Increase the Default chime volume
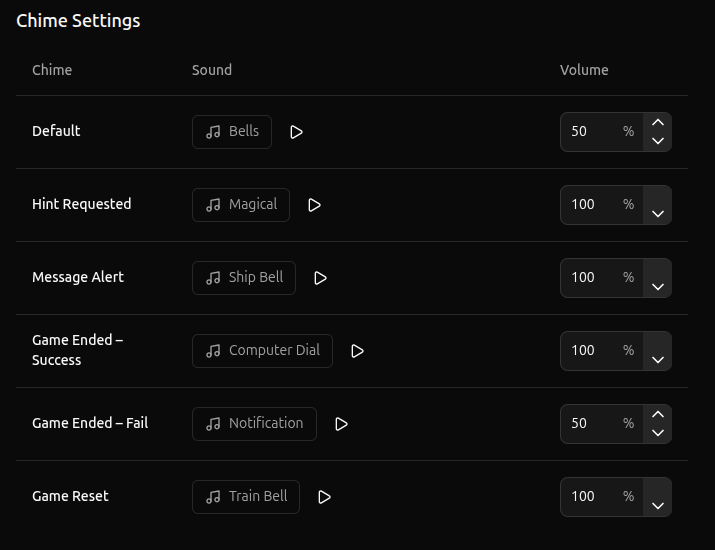 coord(658,122)
